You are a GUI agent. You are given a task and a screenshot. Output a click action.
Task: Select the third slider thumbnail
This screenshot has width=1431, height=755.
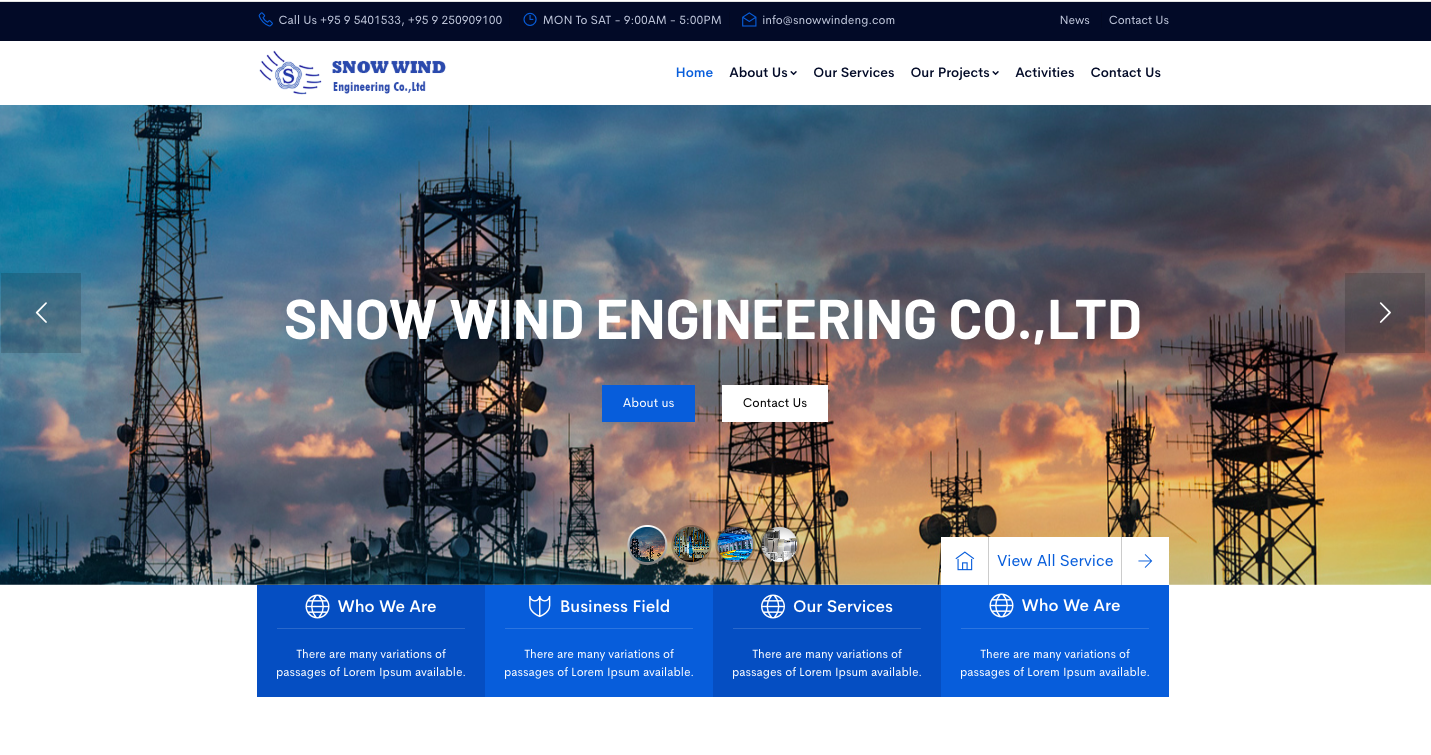735,545
